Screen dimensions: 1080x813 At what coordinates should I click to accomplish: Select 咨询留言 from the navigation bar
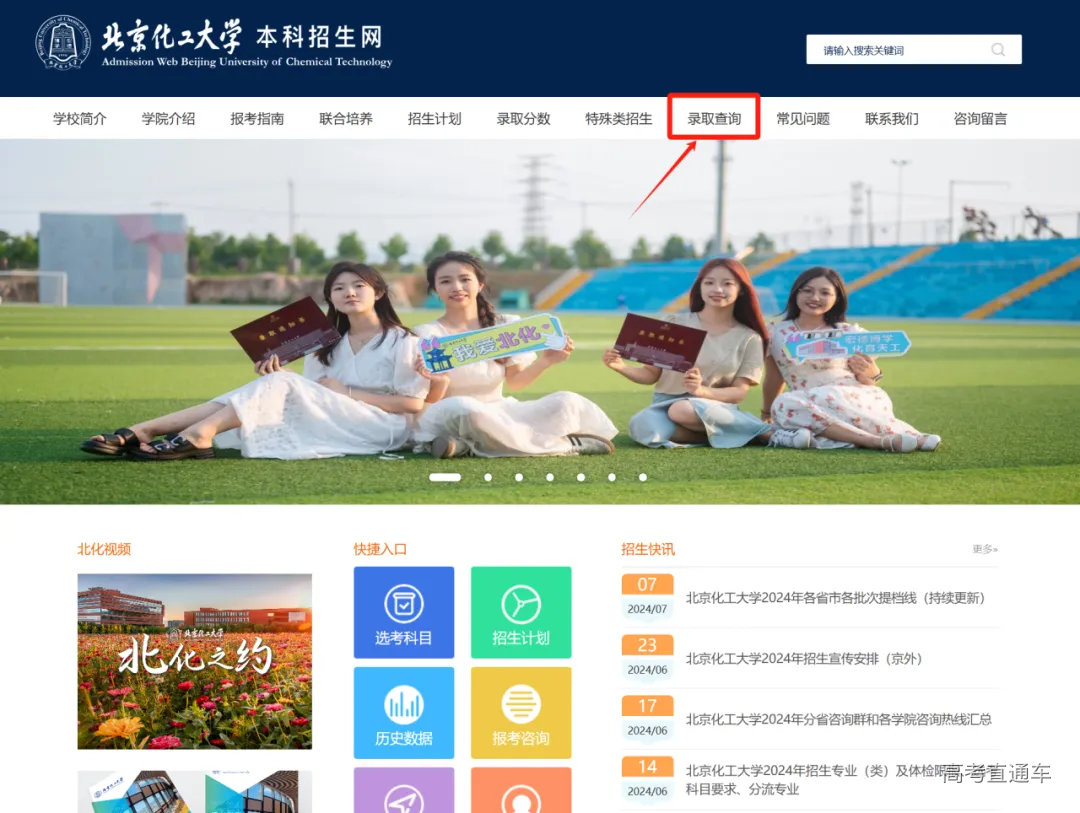980,117
